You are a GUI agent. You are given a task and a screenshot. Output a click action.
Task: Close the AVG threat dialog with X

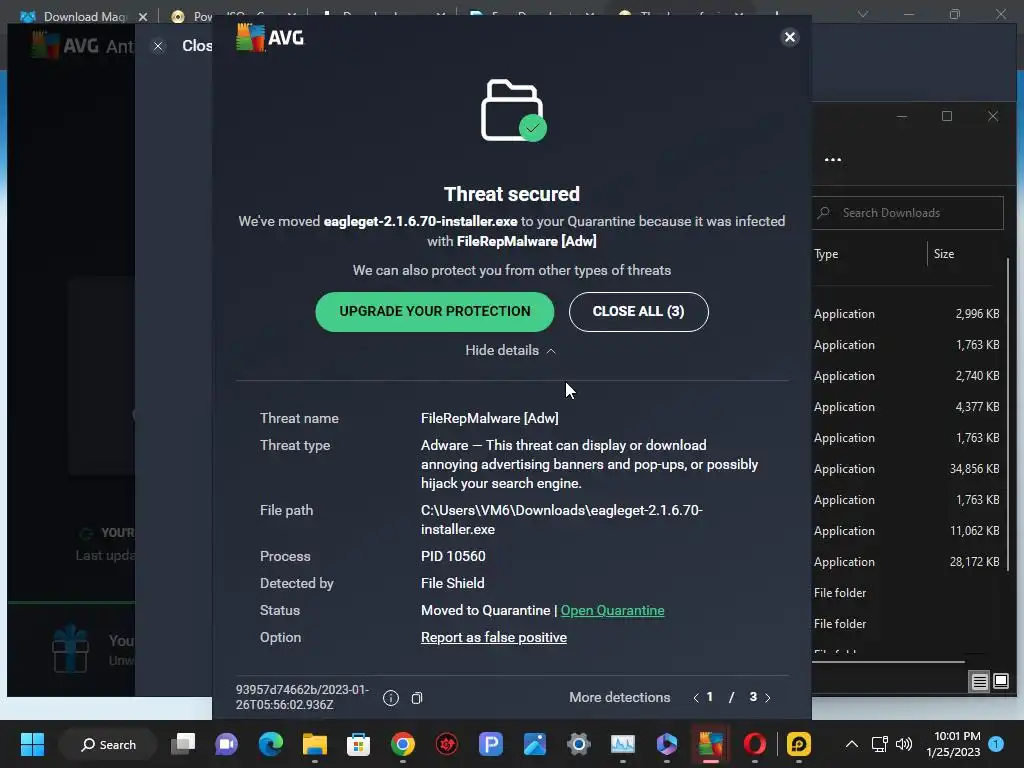click(x=790, y=37)
